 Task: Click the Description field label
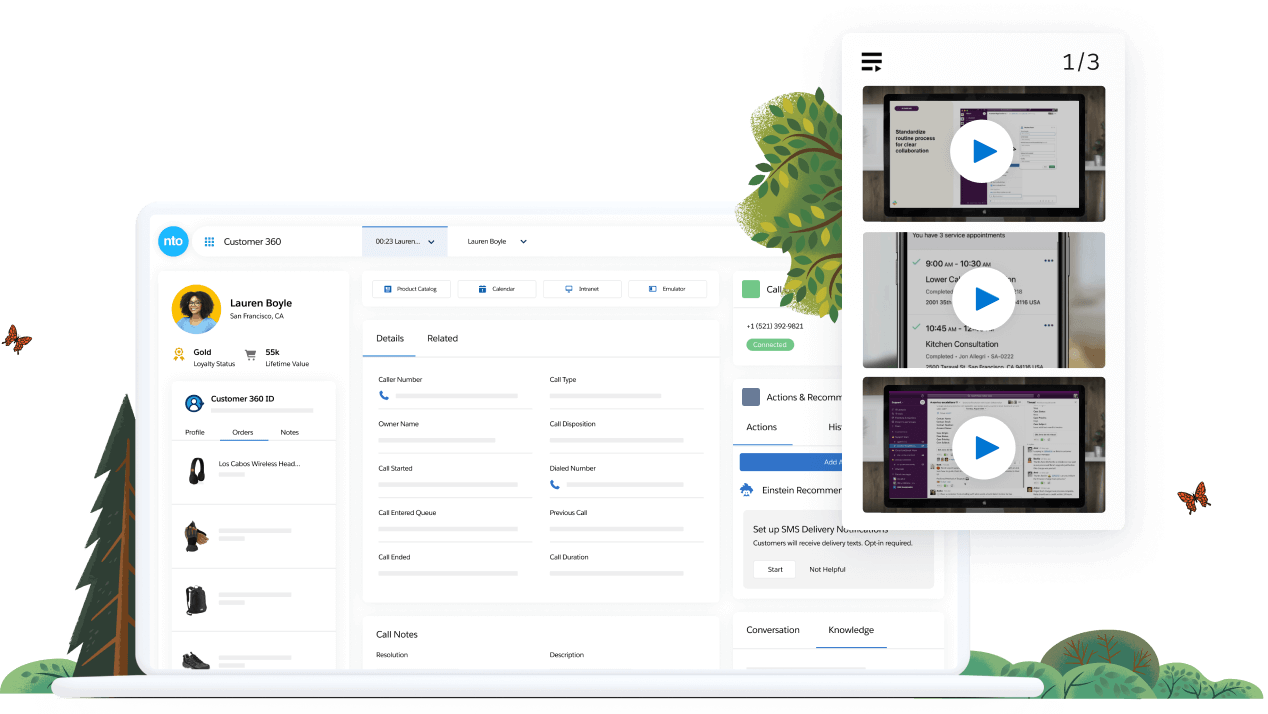pos(567,655)
